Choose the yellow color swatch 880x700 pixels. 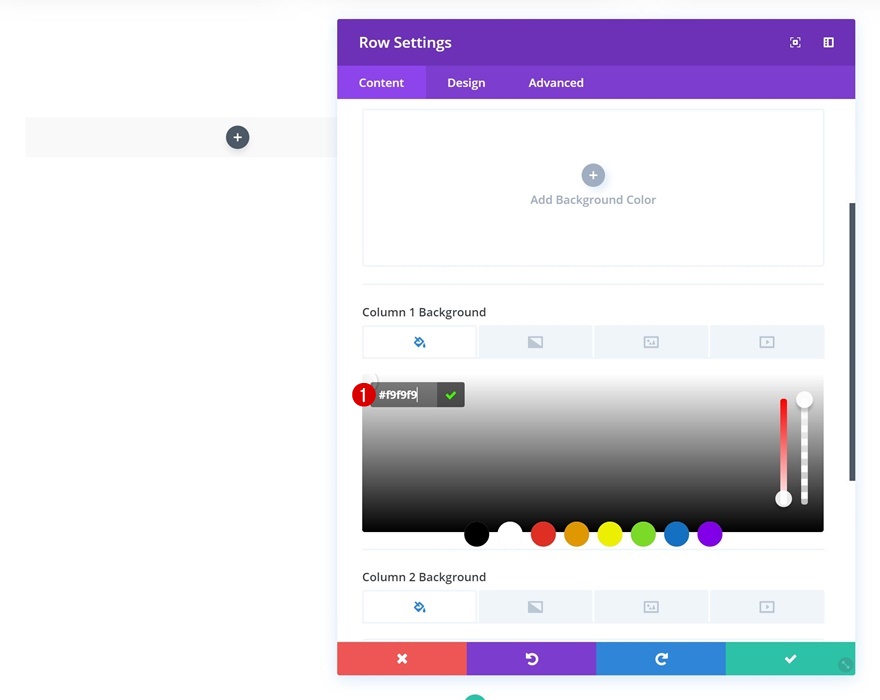(610, 534)
